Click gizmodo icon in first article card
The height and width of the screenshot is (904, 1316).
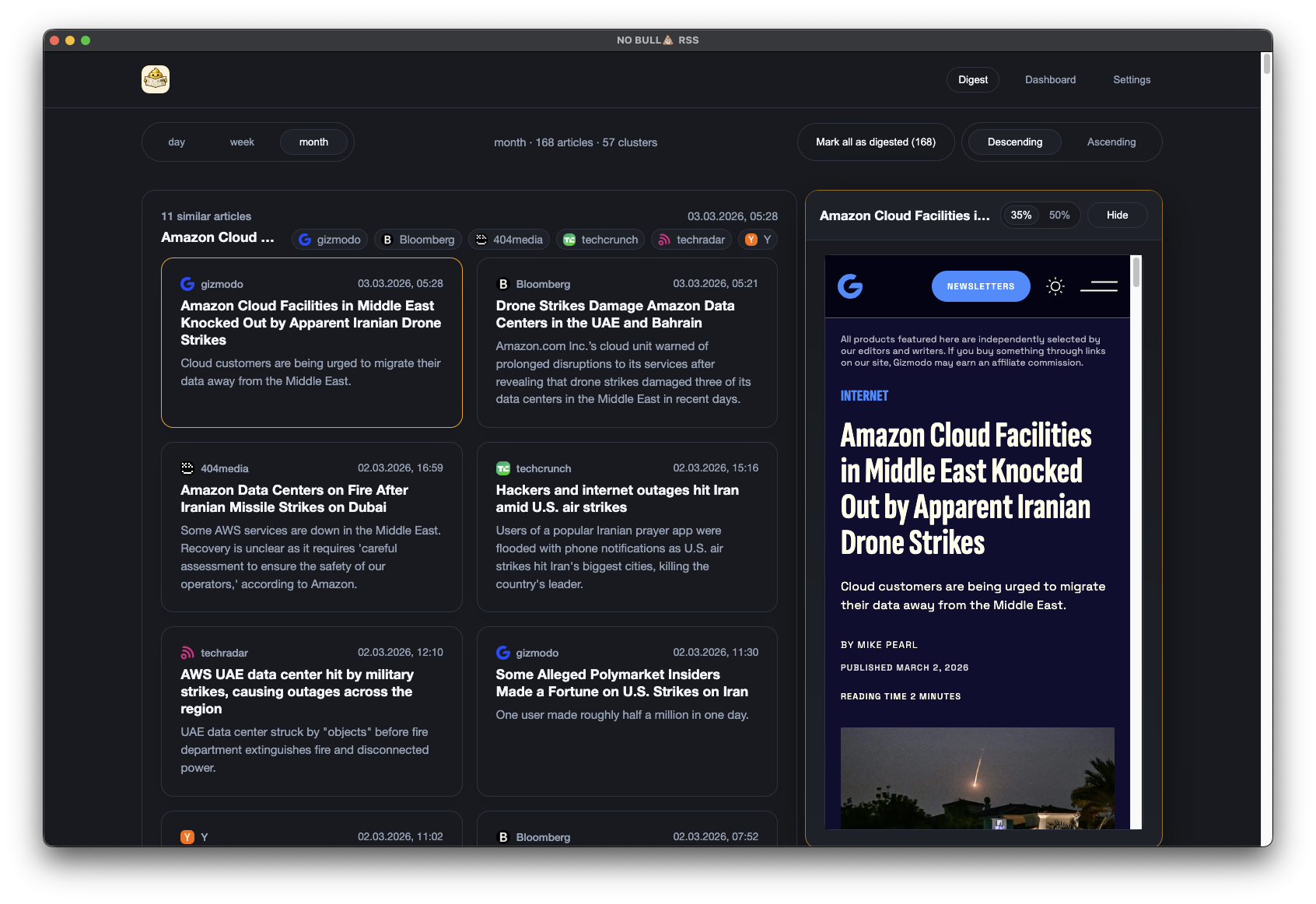187,284
